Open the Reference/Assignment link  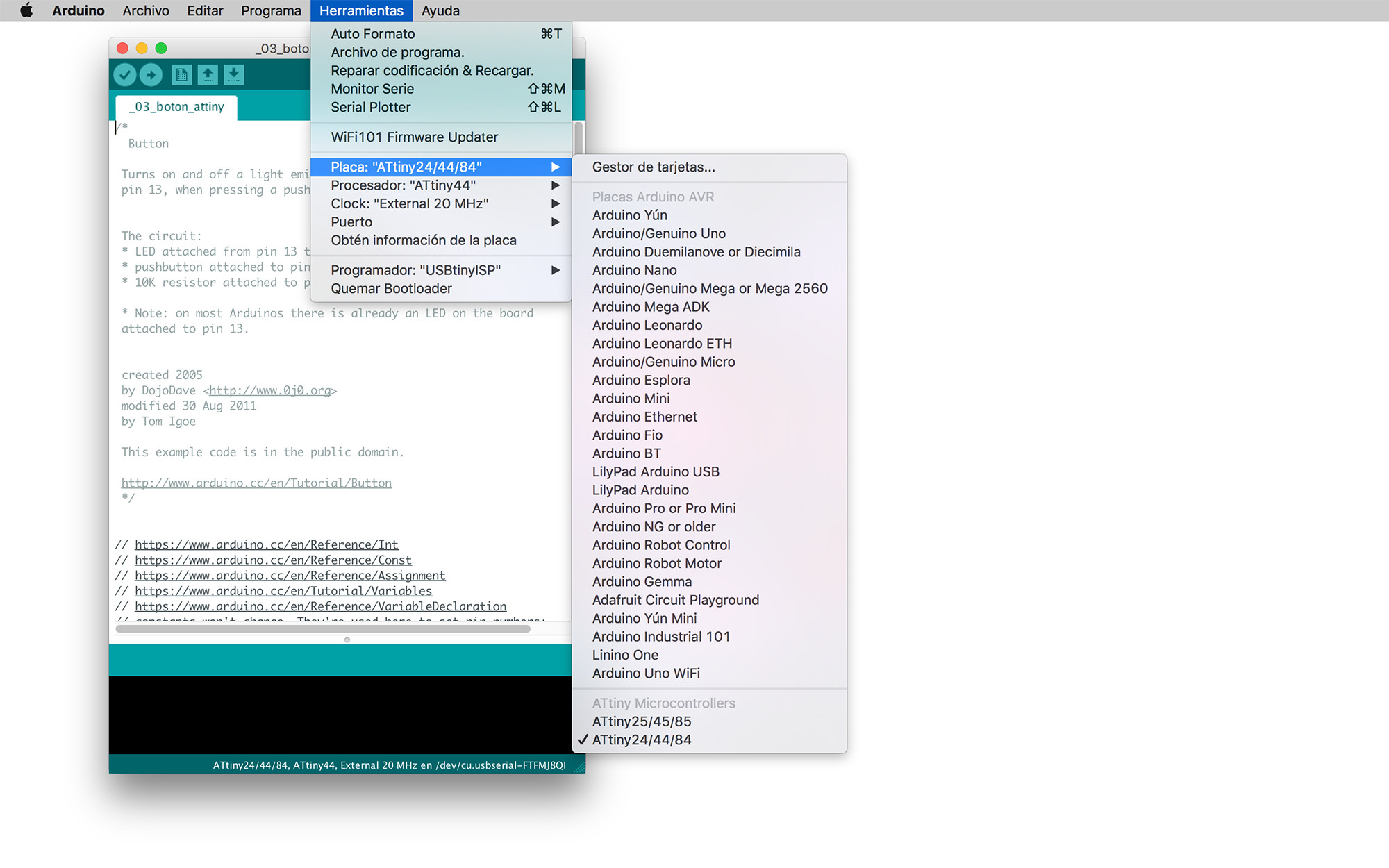[290, 575]
